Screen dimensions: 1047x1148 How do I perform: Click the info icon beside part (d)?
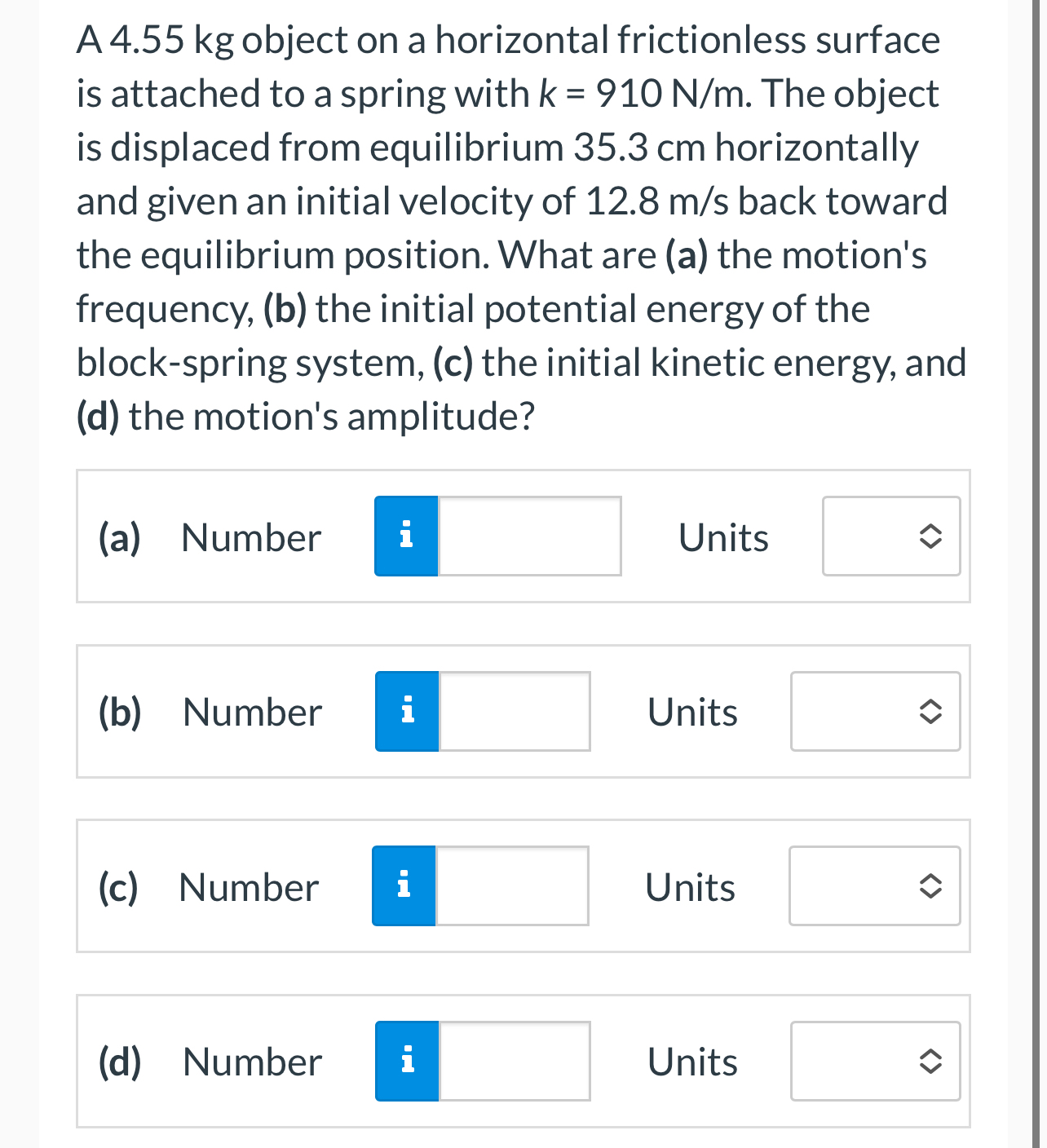coord(405,1061)
